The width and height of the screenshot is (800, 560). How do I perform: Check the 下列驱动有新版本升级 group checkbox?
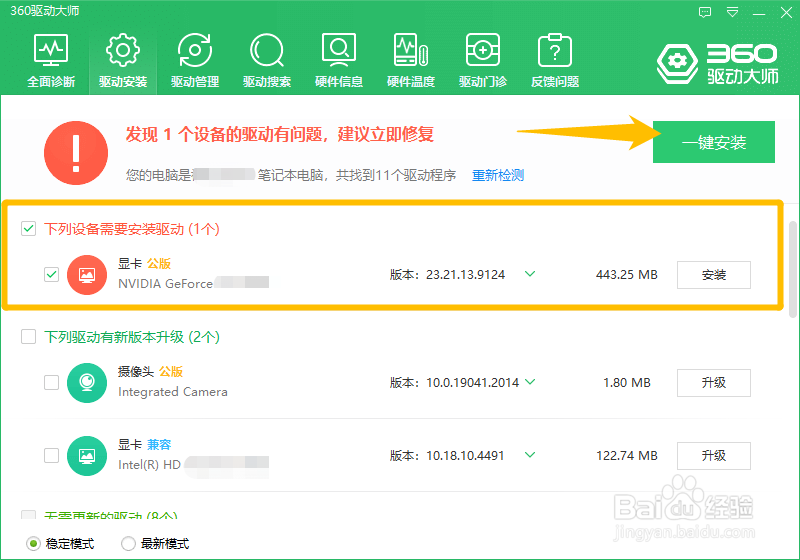[29, 337]
